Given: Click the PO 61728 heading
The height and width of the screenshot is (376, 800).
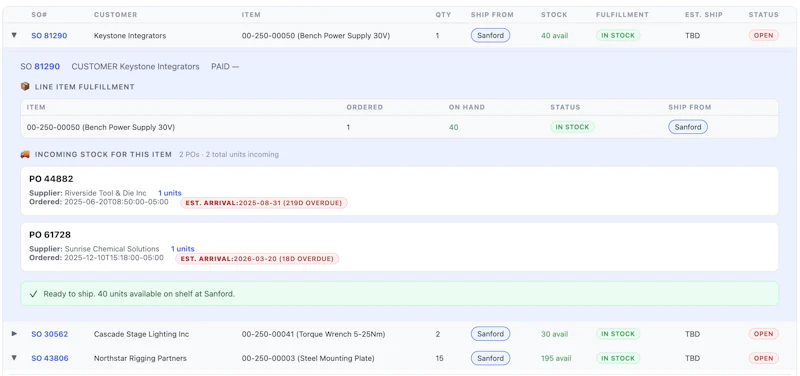Looking at the screenshot, I should tap(50, 235).
